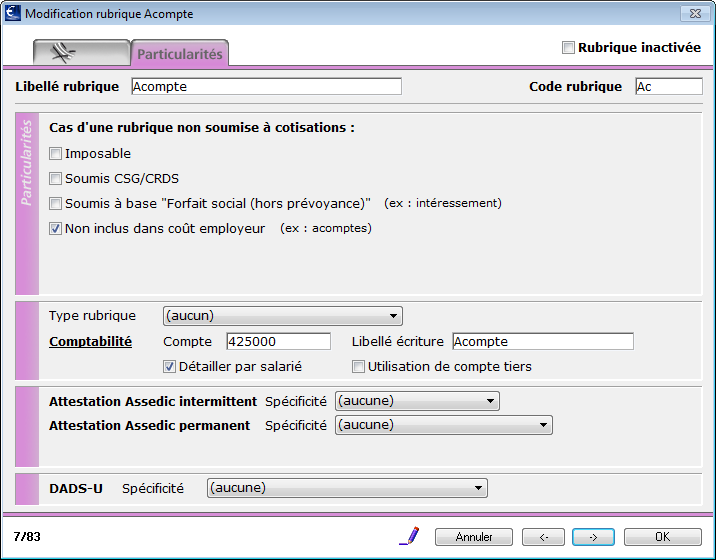Go to next record arrow button
This screenshot has height=560, width=716.
pos(593,537)
